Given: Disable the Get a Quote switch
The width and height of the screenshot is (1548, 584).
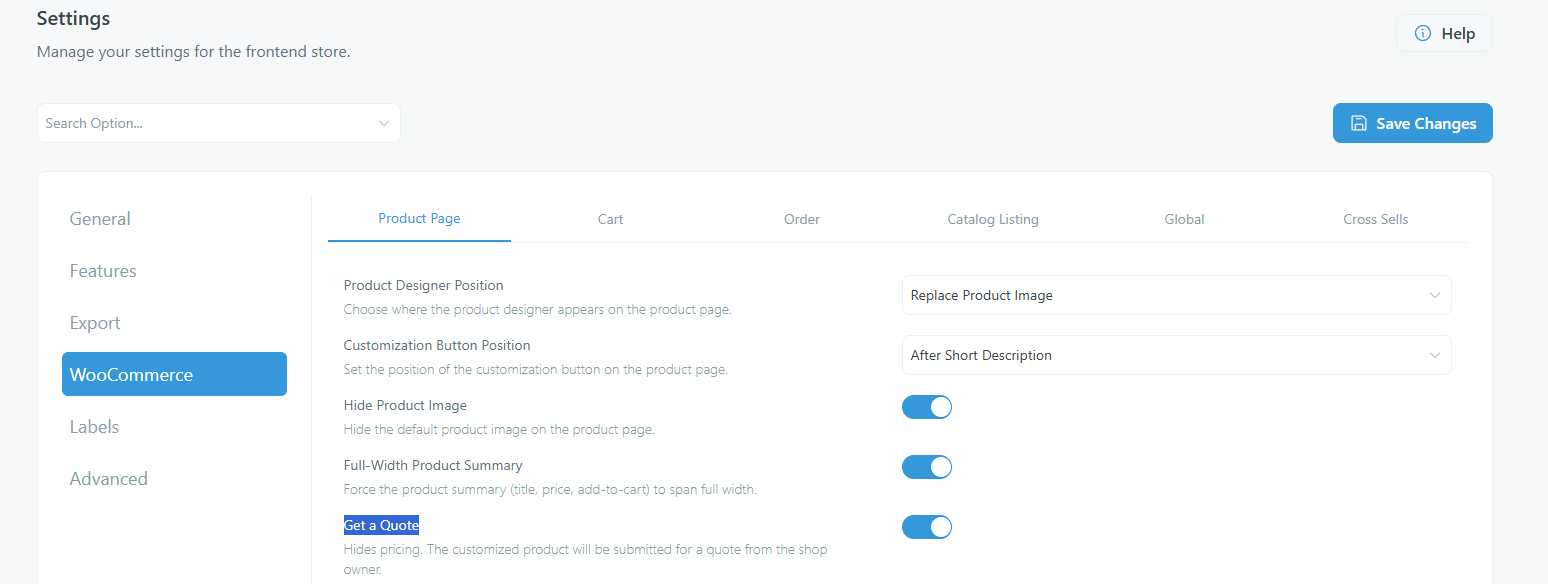Looking at the screenshot, I should point(927,527).
